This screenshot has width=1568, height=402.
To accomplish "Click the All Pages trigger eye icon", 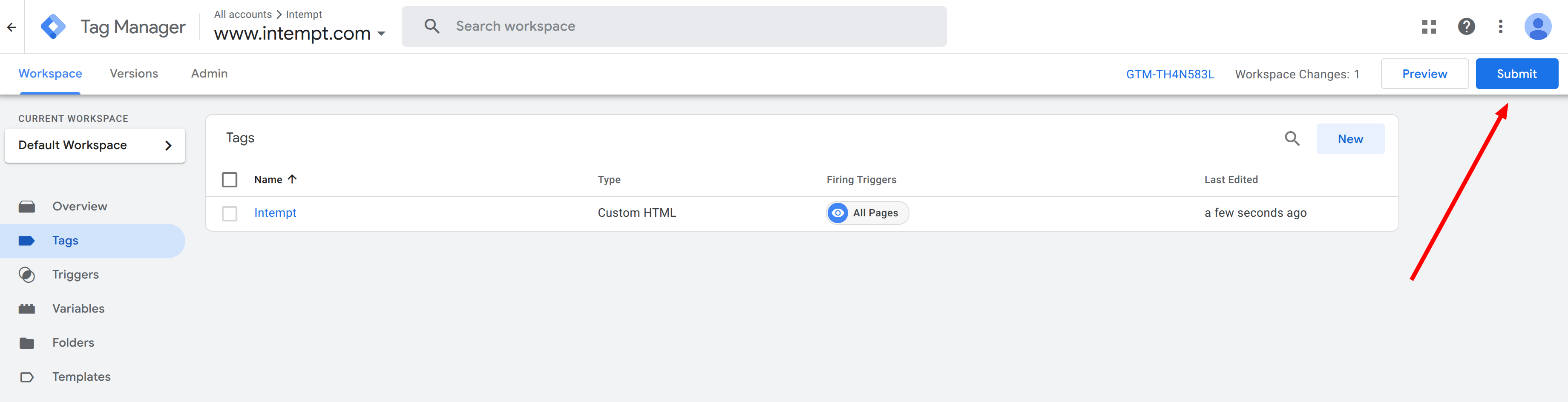I will 837,213.
